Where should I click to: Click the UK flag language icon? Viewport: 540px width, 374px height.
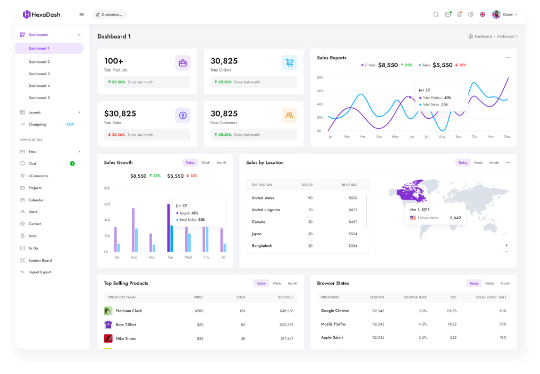click(x=482, y=14)
